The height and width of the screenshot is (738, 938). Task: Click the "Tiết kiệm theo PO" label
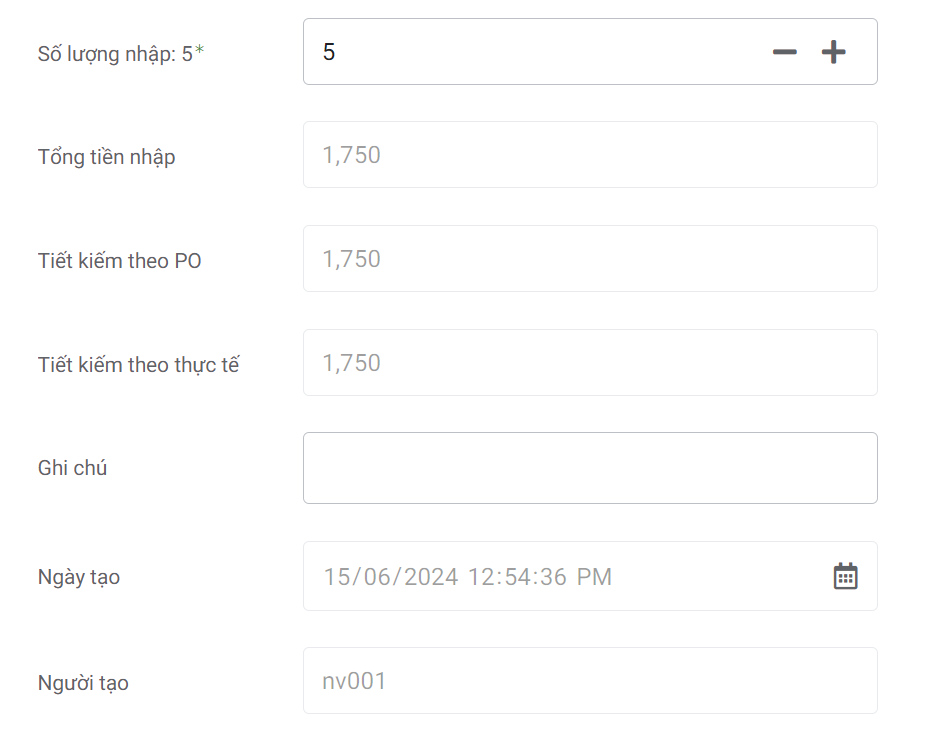(120, 261)
